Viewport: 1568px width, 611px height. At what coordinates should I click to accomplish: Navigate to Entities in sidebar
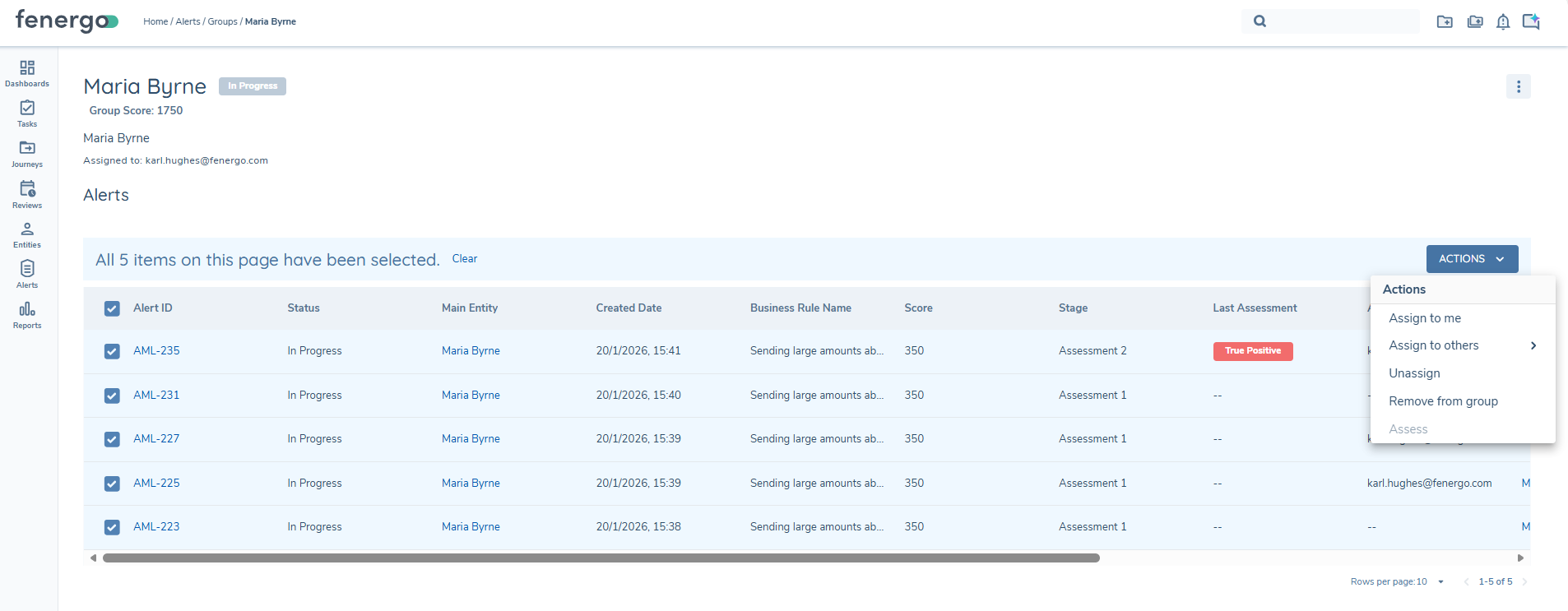pyautogui.click(x=27, y=234)
